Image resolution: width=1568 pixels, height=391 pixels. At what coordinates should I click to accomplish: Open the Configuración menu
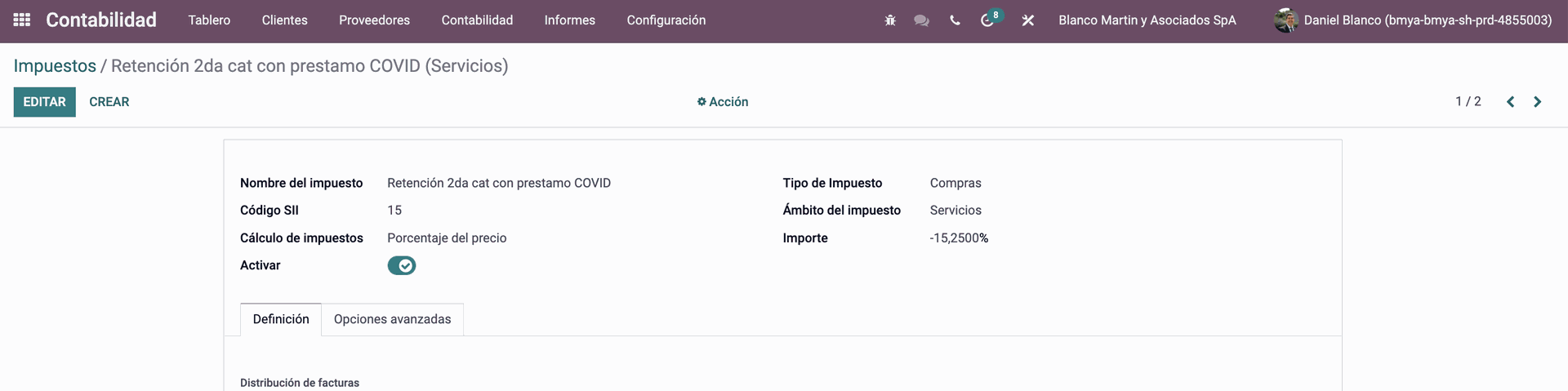pyautogui.click(x=666, y=20)
